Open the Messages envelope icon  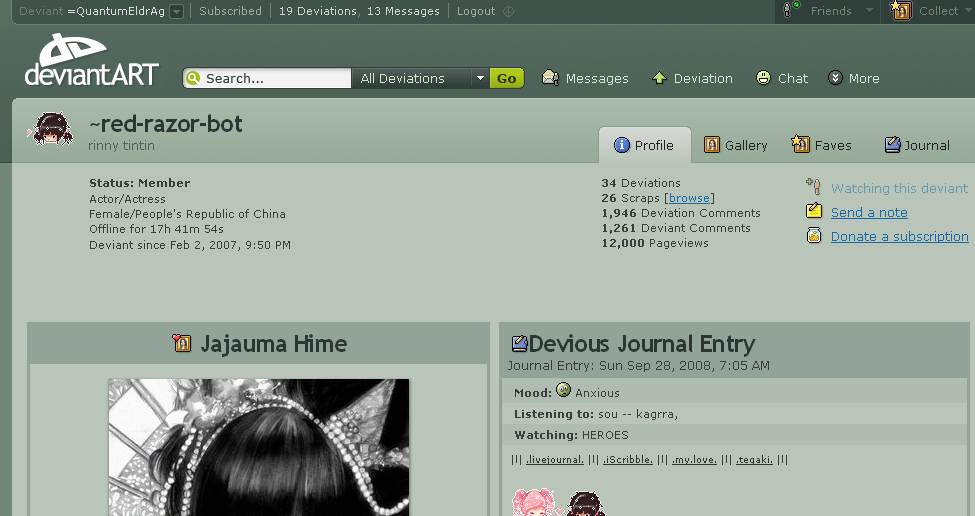550,78
